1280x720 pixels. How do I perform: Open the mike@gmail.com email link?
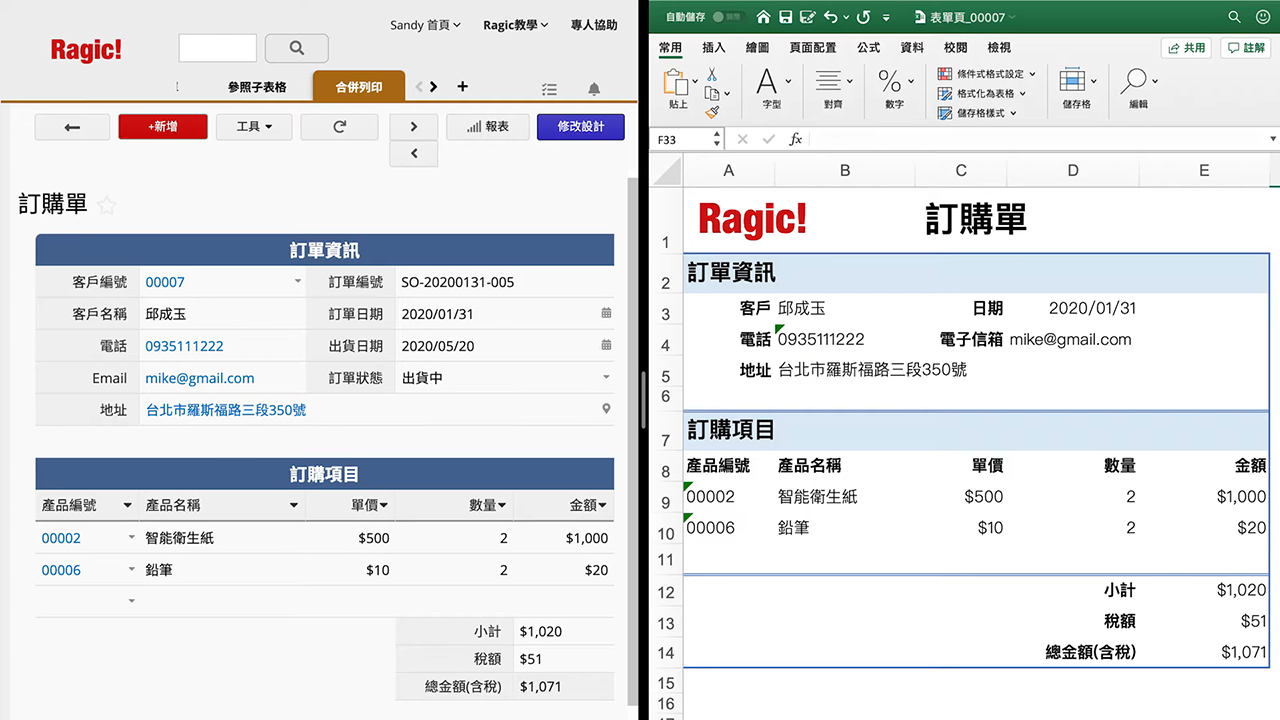click(199, 378)
